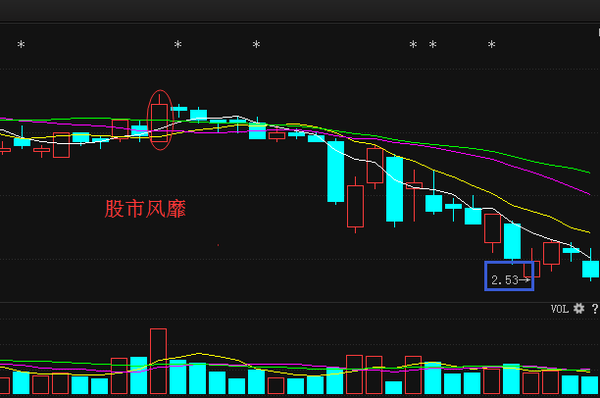600x398 pixels.
Task: Click the question mark help icon beside VOL
Action: pyautogui.click(x=595, y=308)
